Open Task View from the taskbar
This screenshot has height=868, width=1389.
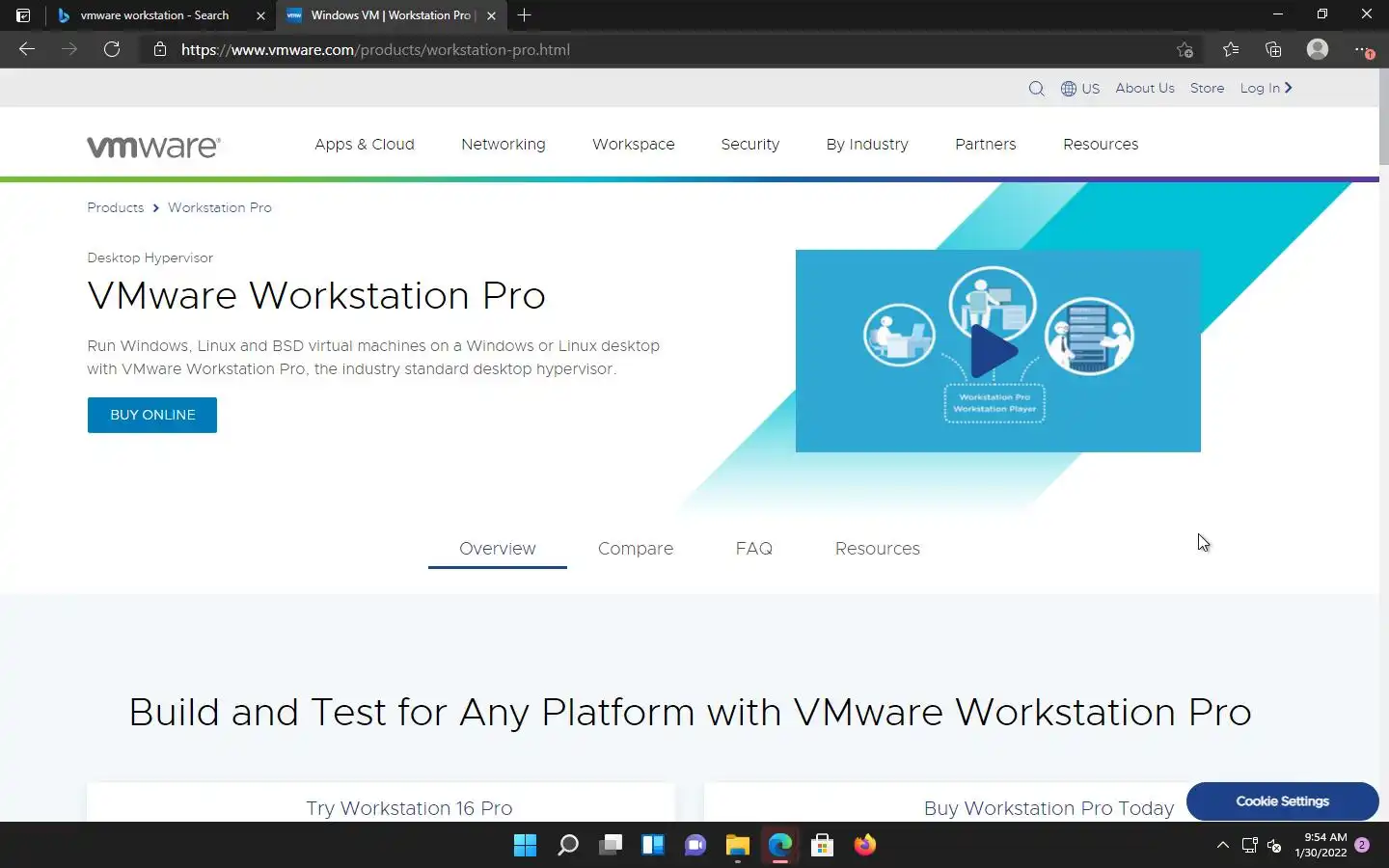coord(611,846)
